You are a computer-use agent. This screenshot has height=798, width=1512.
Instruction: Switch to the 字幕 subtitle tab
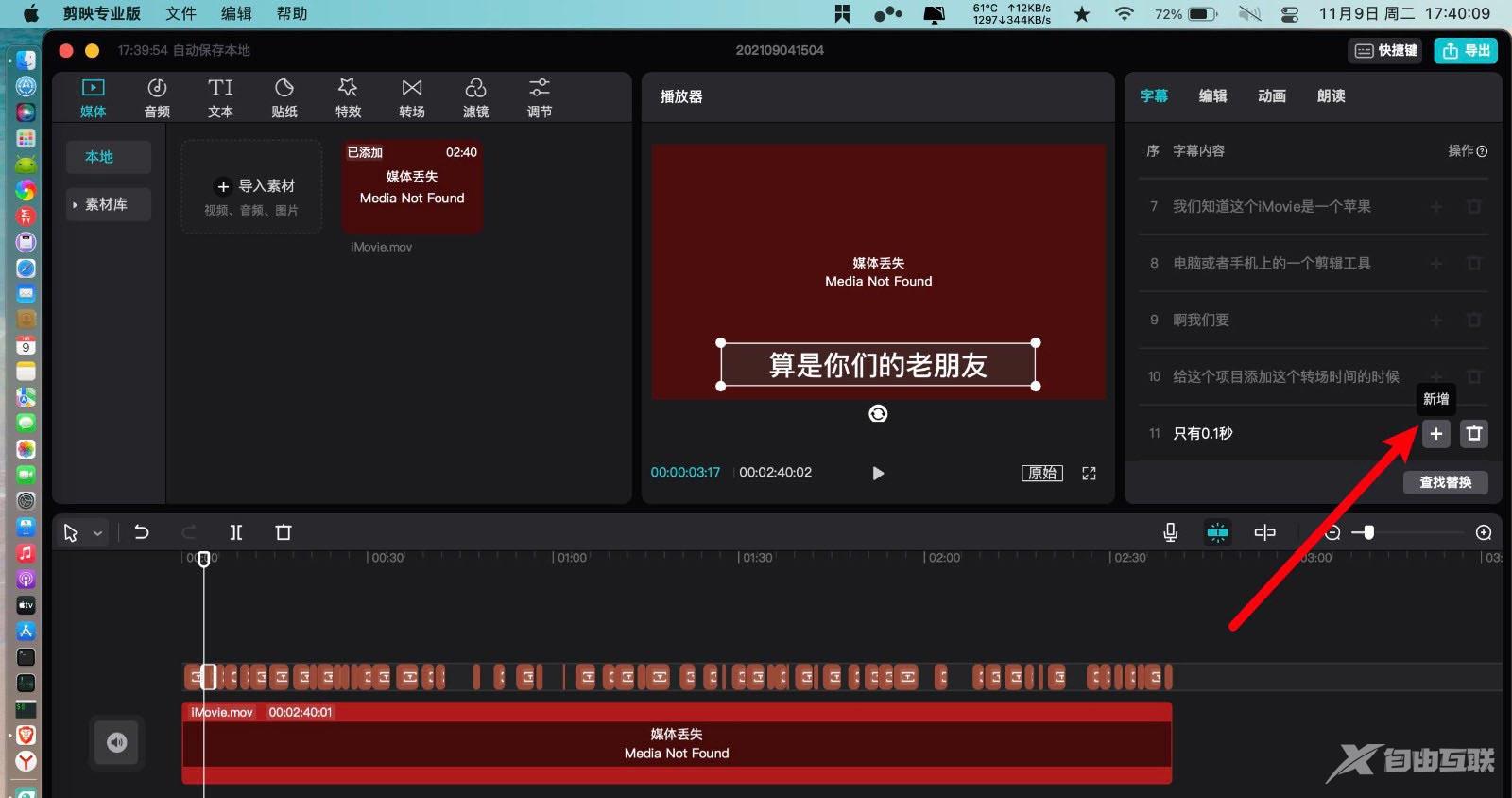1154,95
